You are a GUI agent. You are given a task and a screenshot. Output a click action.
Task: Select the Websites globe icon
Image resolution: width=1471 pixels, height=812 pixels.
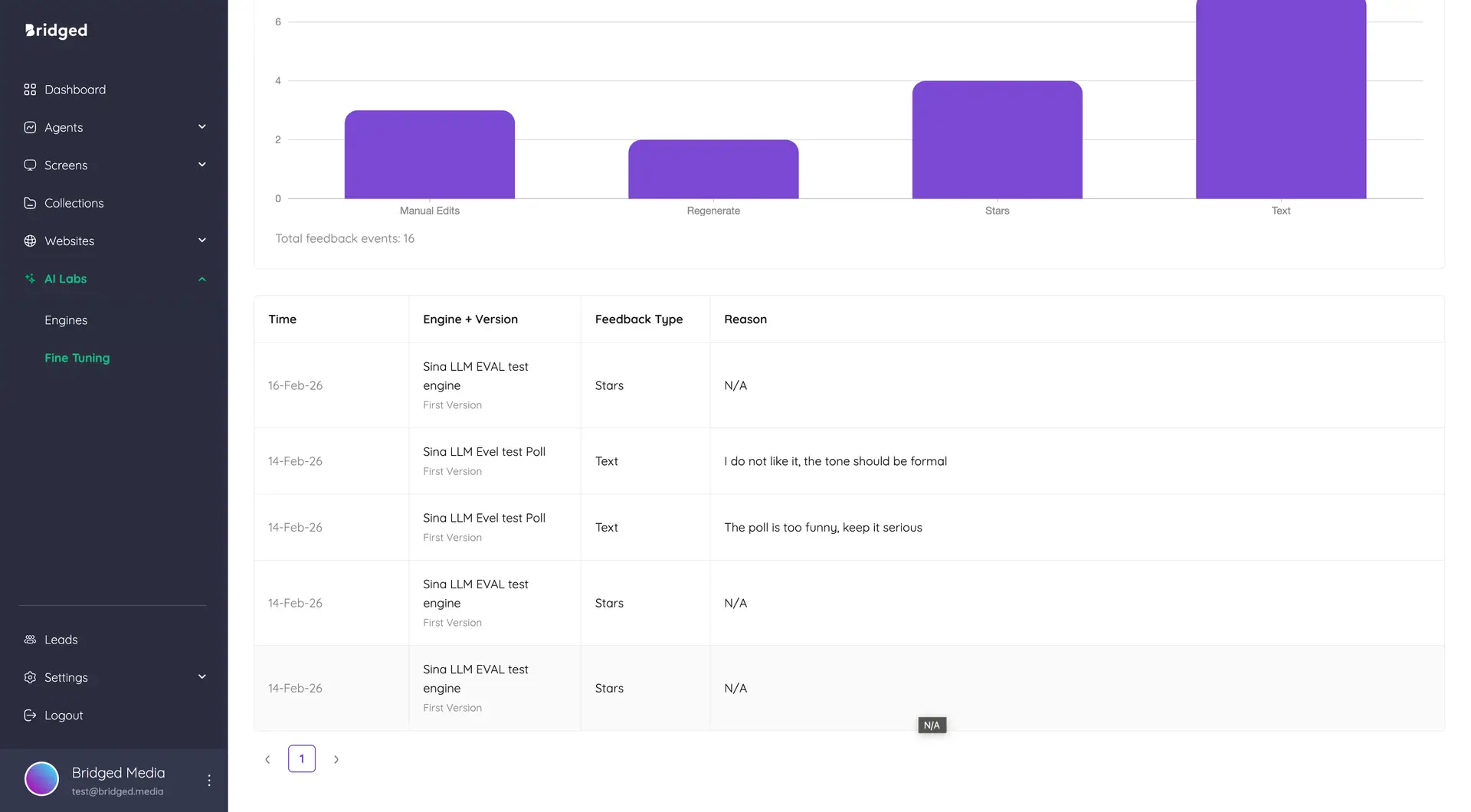[30, 241]
